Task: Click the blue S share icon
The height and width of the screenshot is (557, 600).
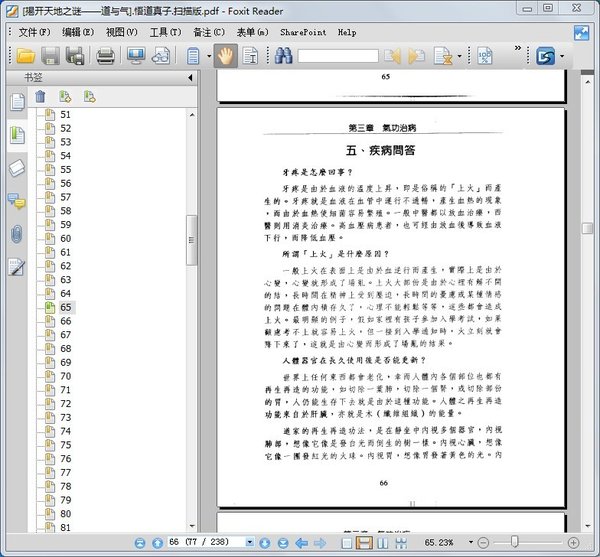Action: [x=546, y=56]
